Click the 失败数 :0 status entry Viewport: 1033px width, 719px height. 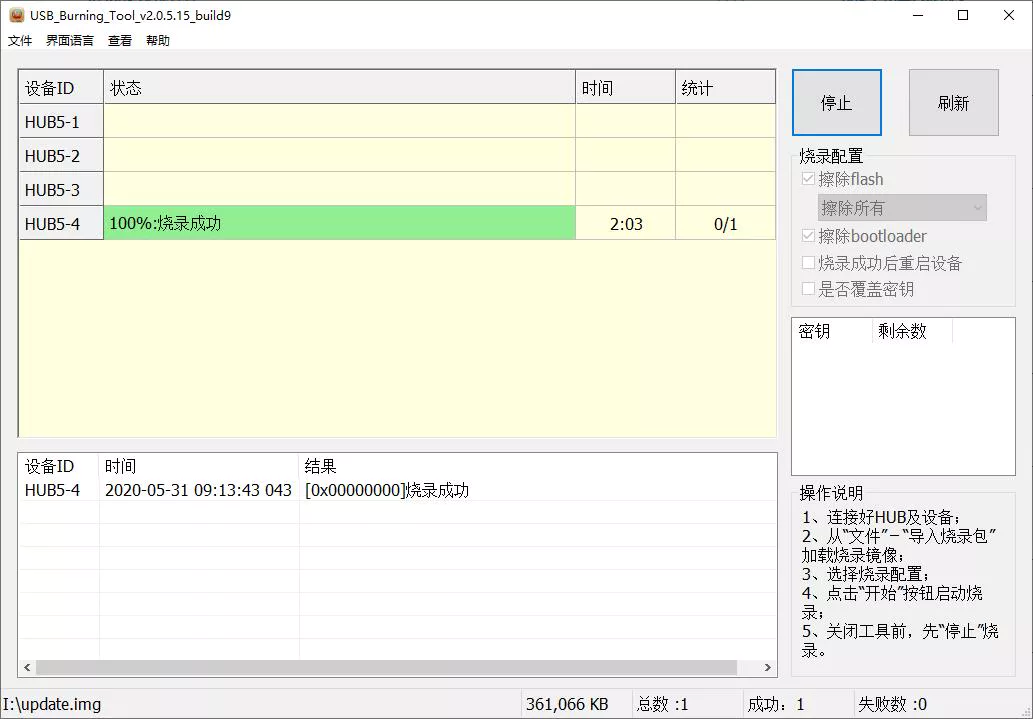coord(892,705)
